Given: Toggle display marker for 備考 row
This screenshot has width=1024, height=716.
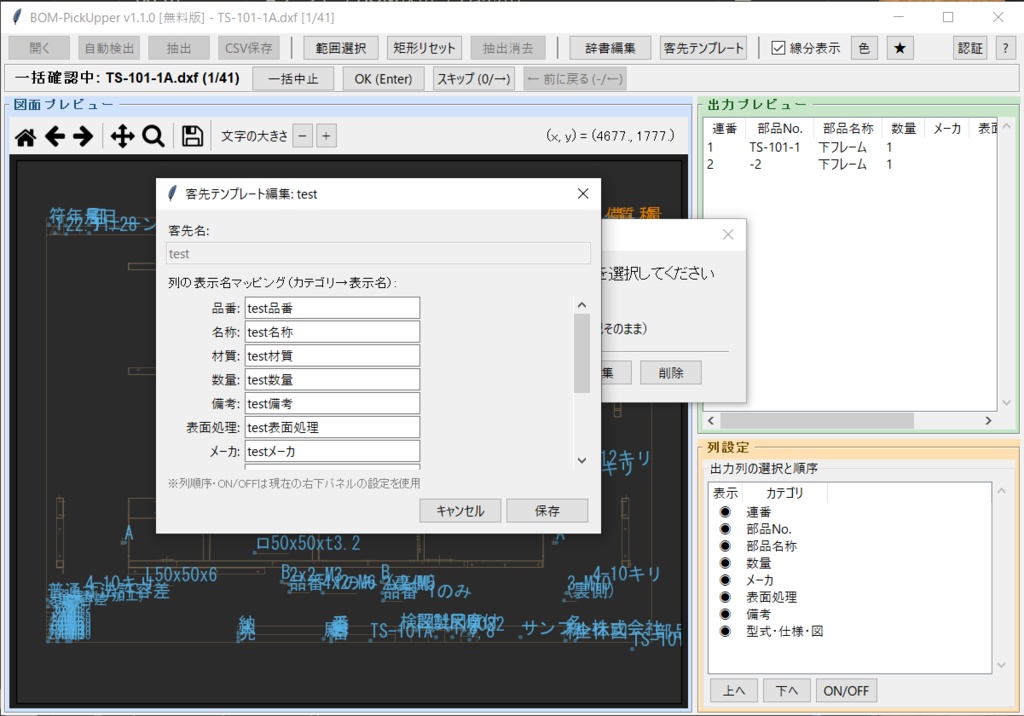Looking at the screenshot, I should point(725,614).
